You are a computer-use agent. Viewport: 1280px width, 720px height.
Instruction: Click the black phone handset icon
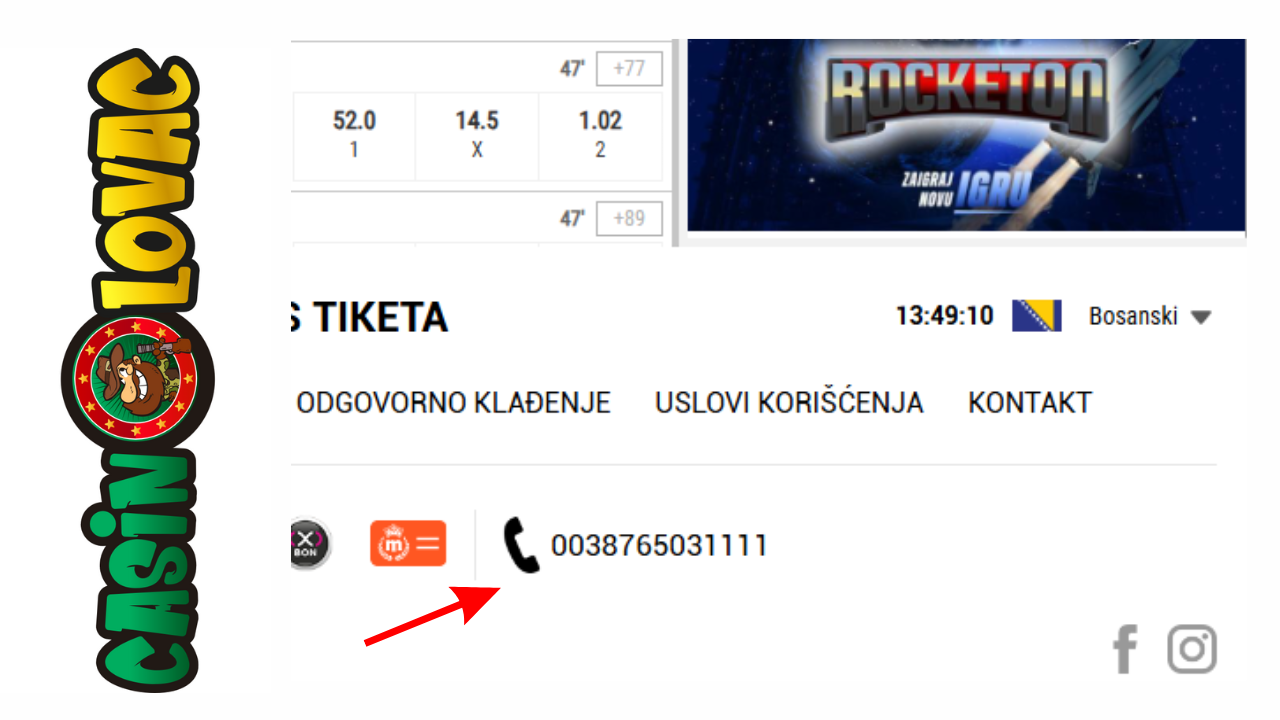click(521, 545)
